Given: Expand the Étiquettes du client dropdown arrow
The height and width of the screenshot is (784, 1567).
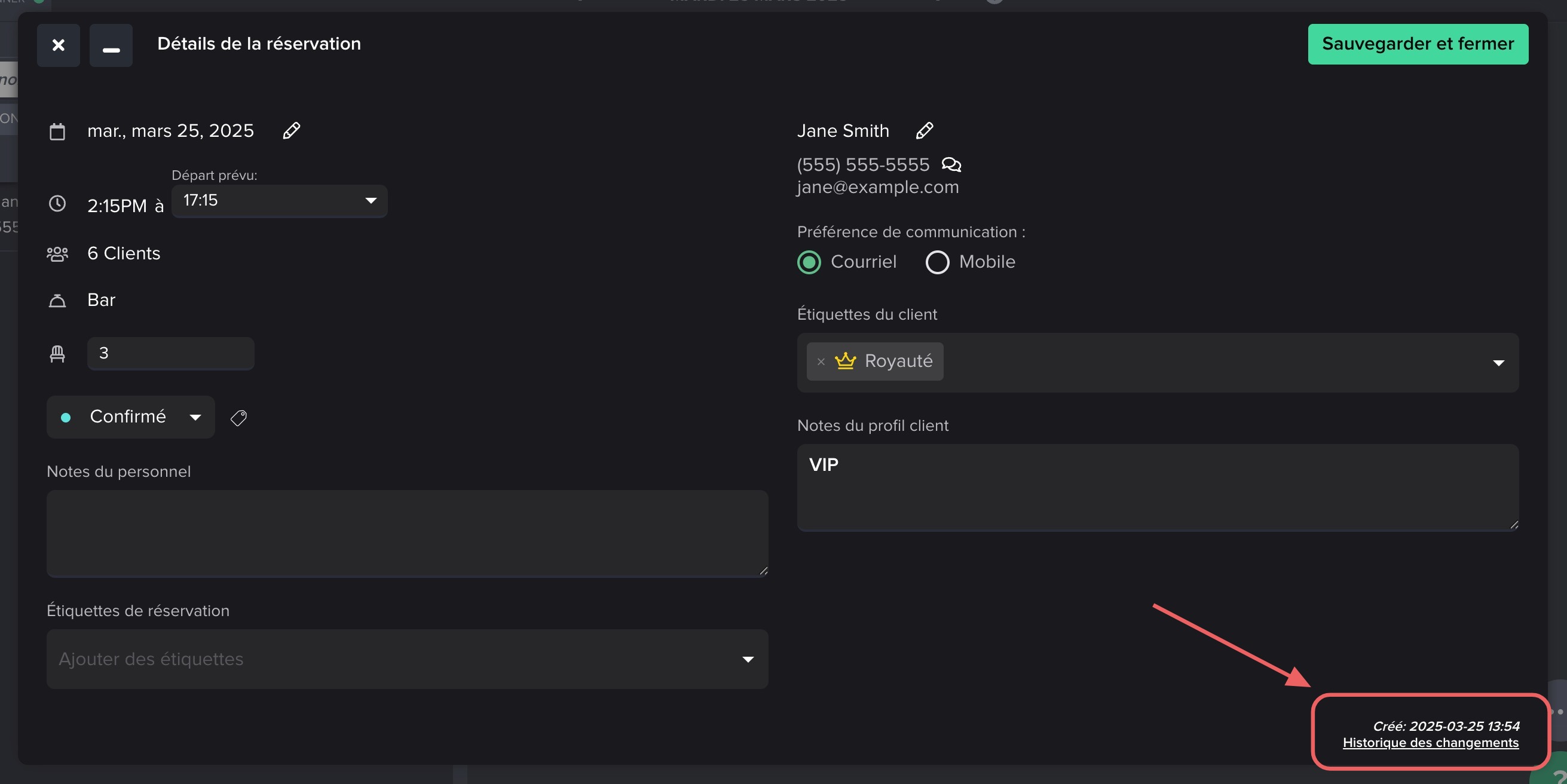Looking at the screenshot, I should coord(1498,363).
